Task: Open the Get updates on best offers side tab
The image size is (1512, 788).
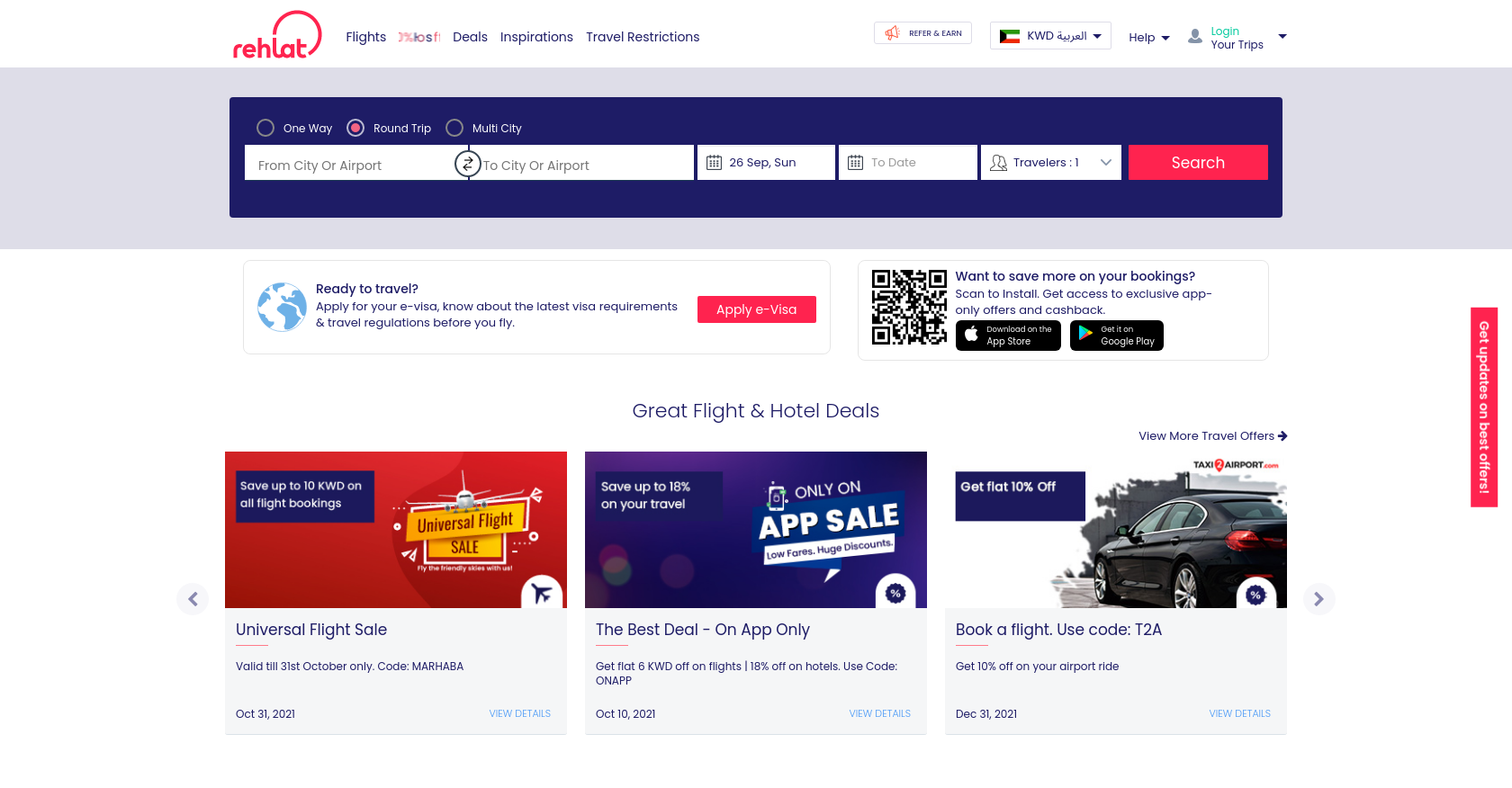Action: 1484,407
